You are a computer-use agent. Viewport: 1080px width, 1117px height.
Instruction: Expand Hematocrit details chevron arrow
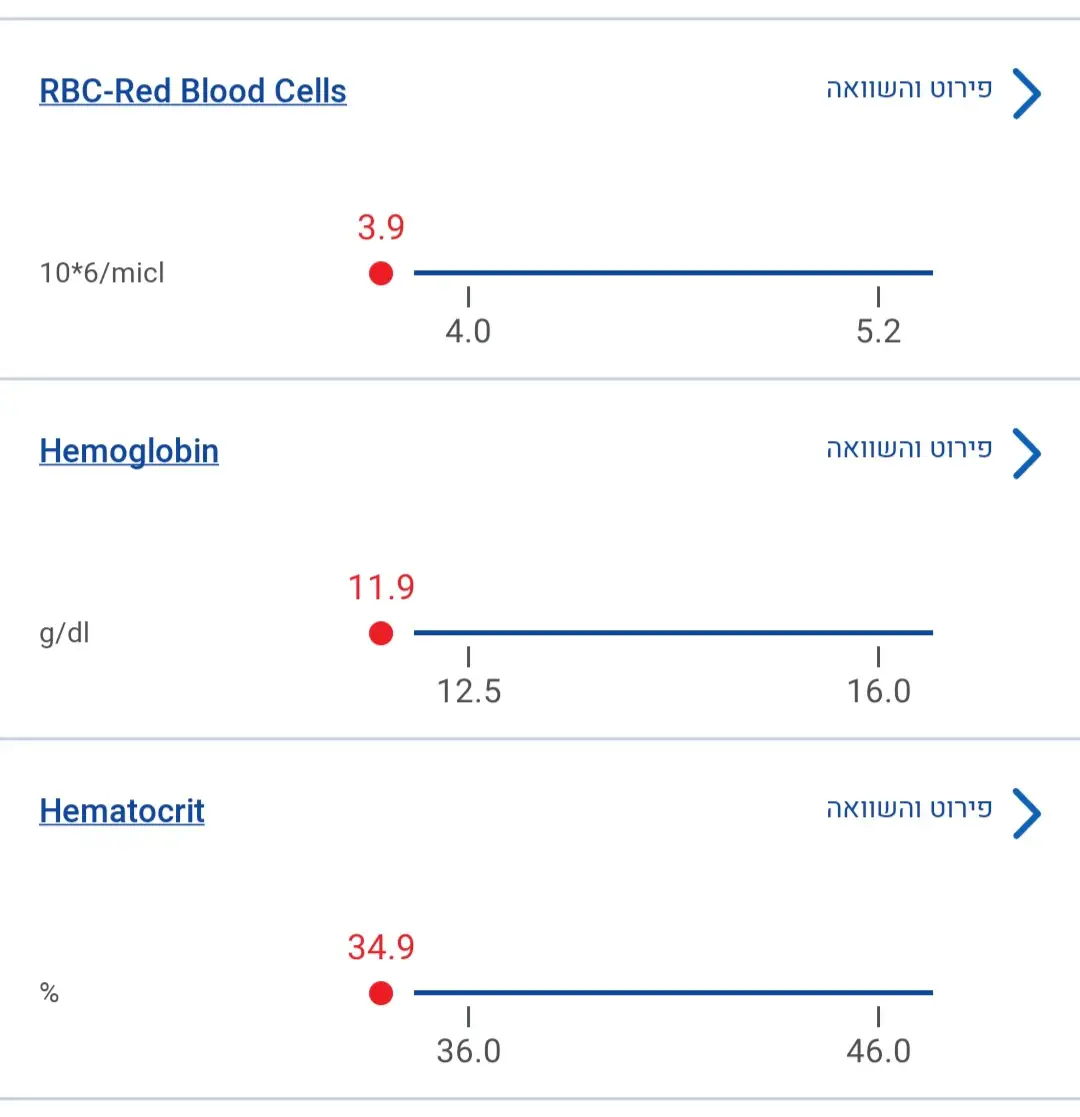1026,813
